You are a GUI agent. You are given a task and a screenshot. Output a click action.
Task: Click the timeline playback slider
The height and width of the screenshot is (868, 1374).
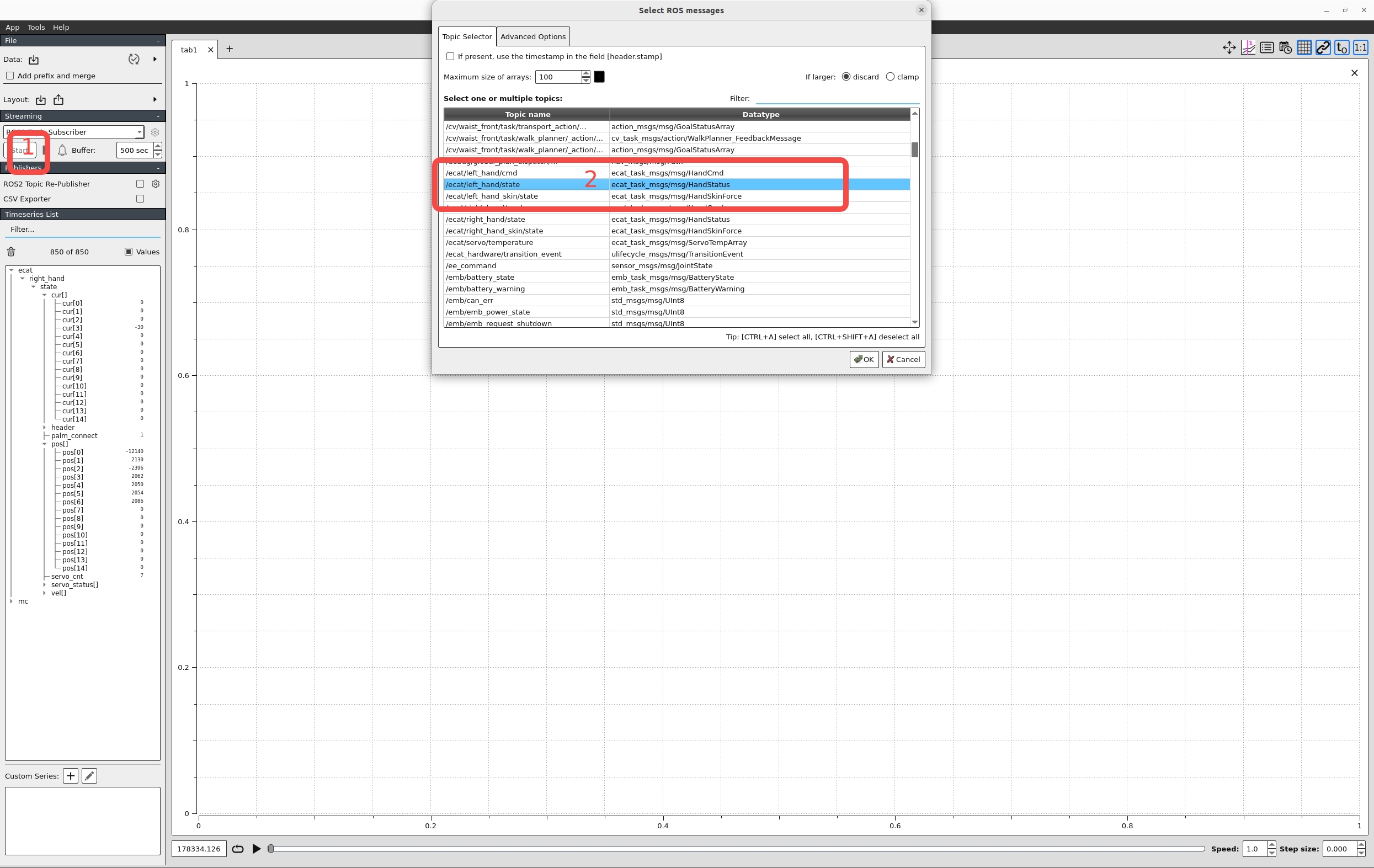[x=736, y=849]
